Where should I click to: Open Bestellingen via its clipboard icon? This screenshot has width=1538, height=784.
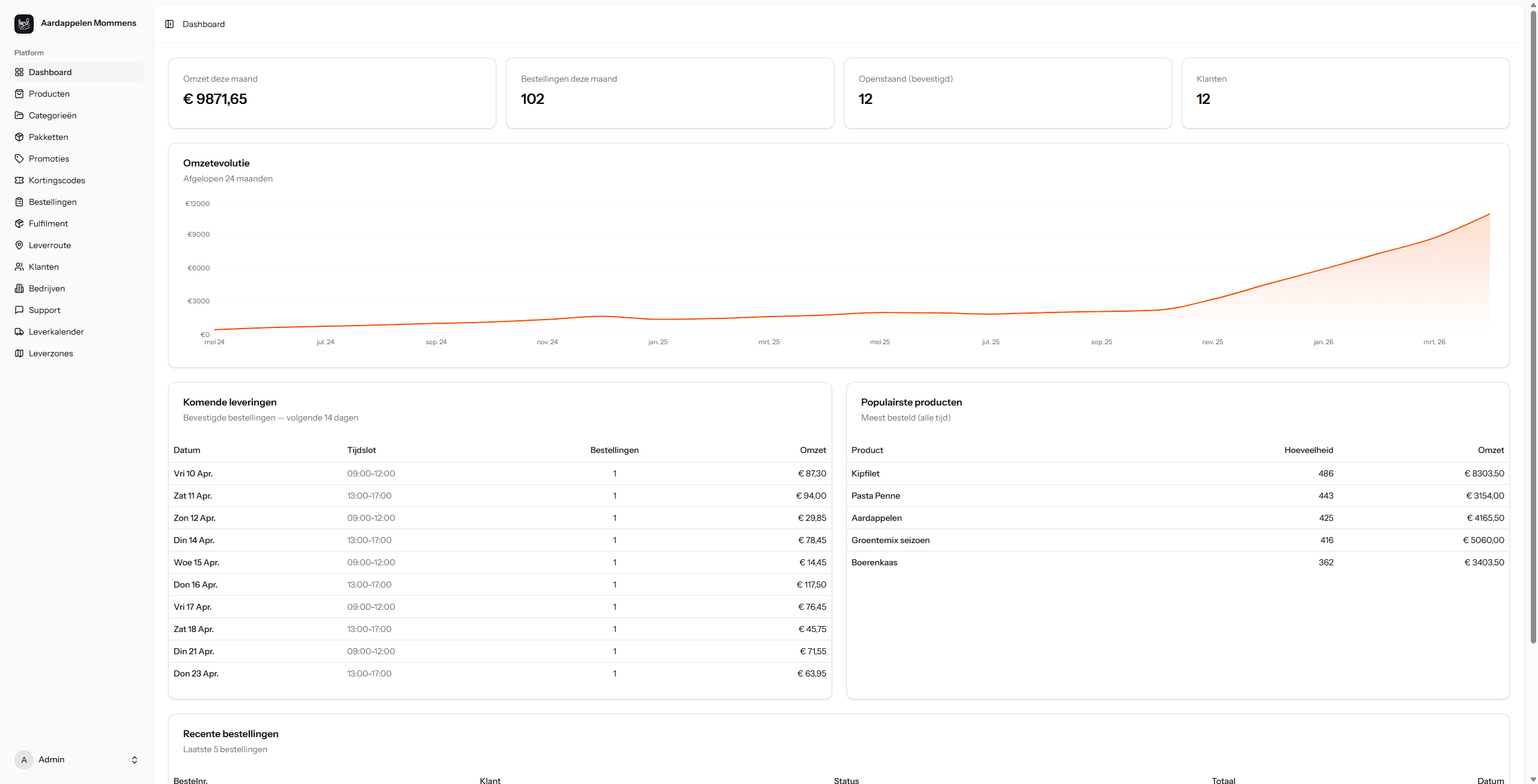19,202
